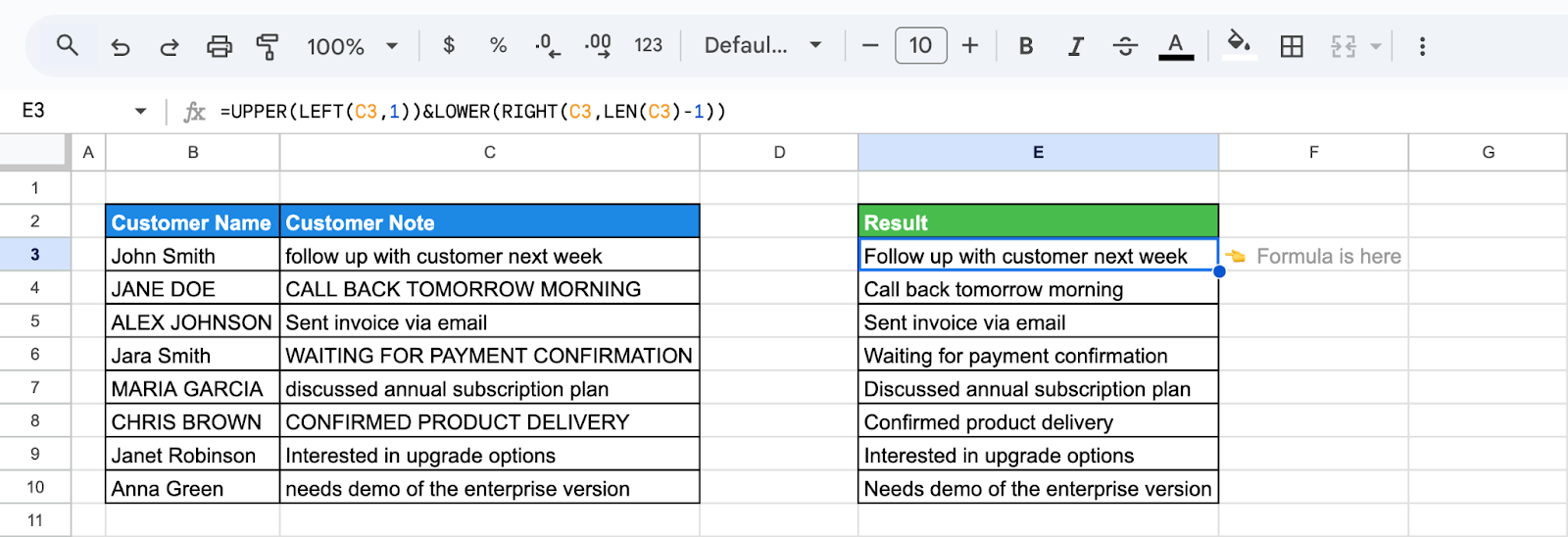Screen dimensions: 1568x537
Task: Click the Customer Name header cell
Action: tap(193, 222)
